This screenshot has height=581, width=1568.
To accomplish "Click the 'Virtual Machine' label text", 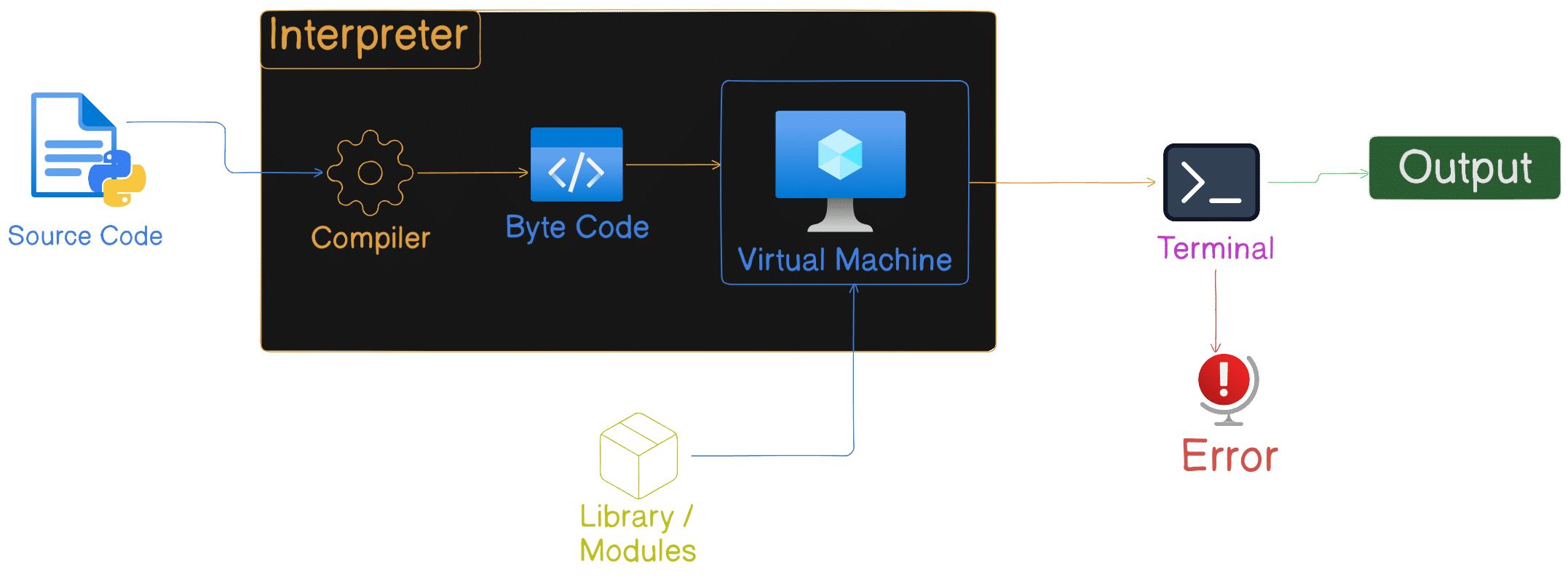I will pyautogui.click(x=844, y=260).
